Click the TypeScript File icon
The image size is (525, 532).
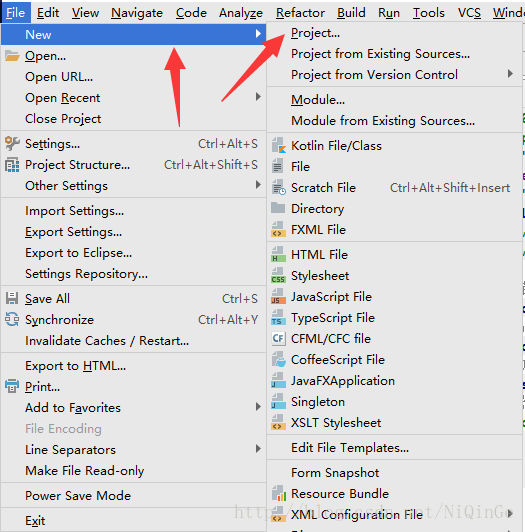click(278, 318)
